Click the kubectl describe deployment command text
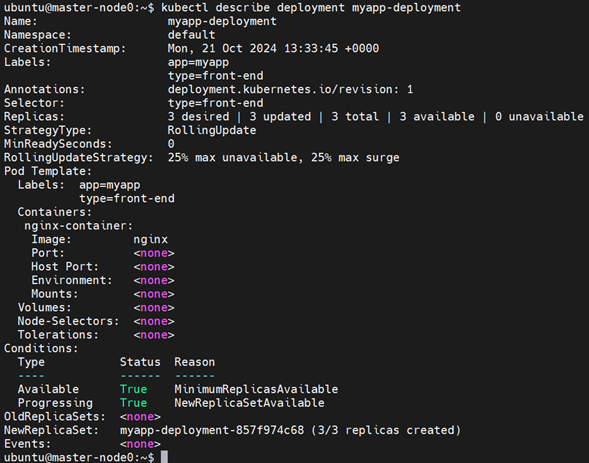Screen dimensions: 589x463 (311, 8)
